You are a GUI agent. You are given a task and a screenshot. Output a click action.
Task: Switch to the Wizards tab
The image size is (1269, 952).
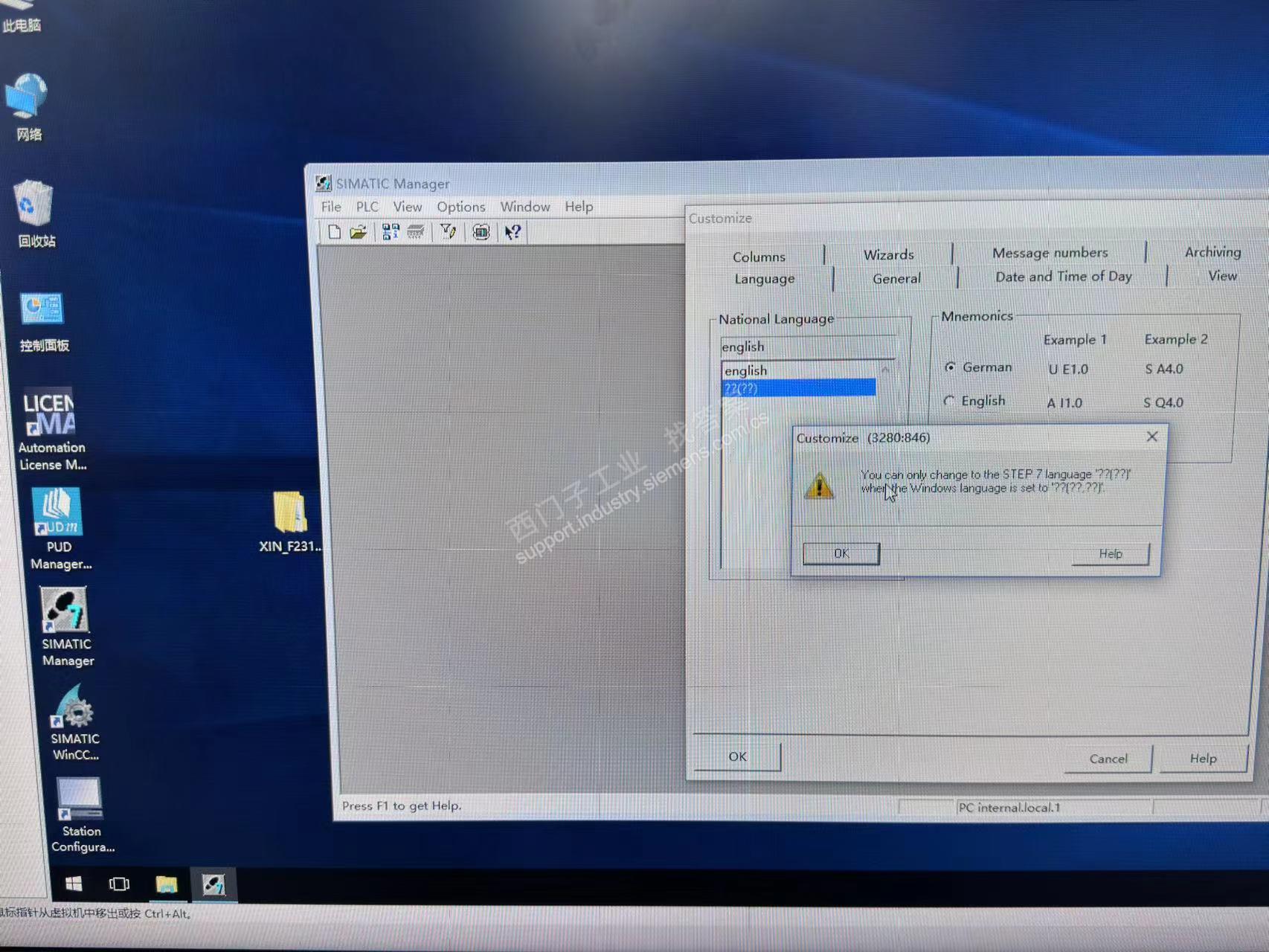pyautogui.click(x=889, y=255)
